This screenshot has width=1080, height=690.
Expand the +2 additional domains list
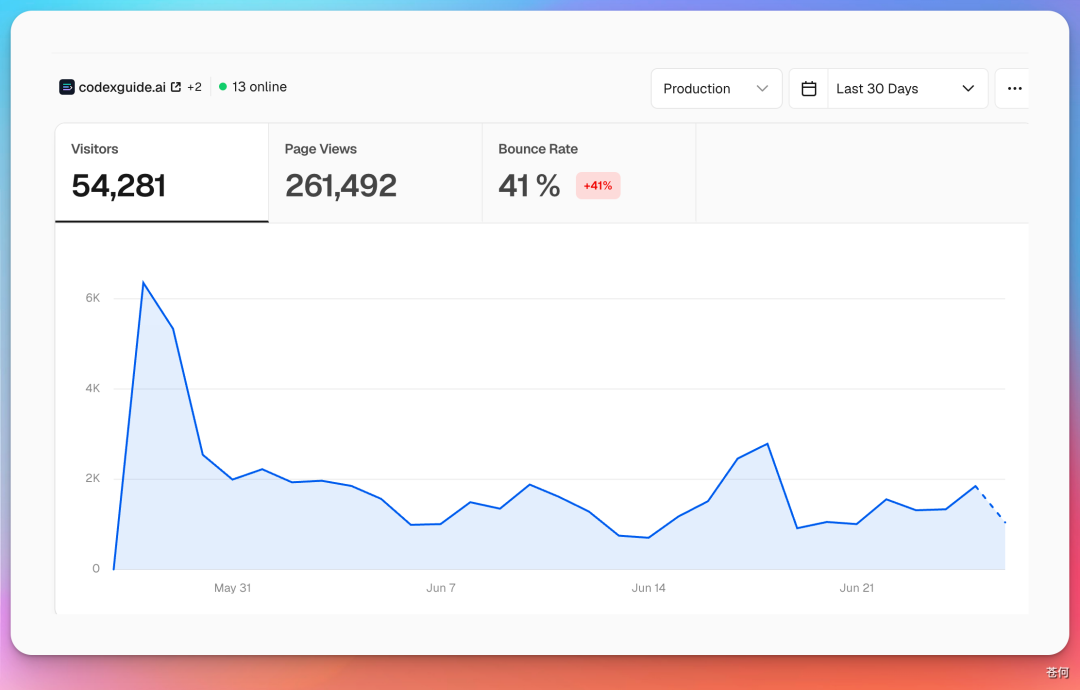tap(194, 87)
